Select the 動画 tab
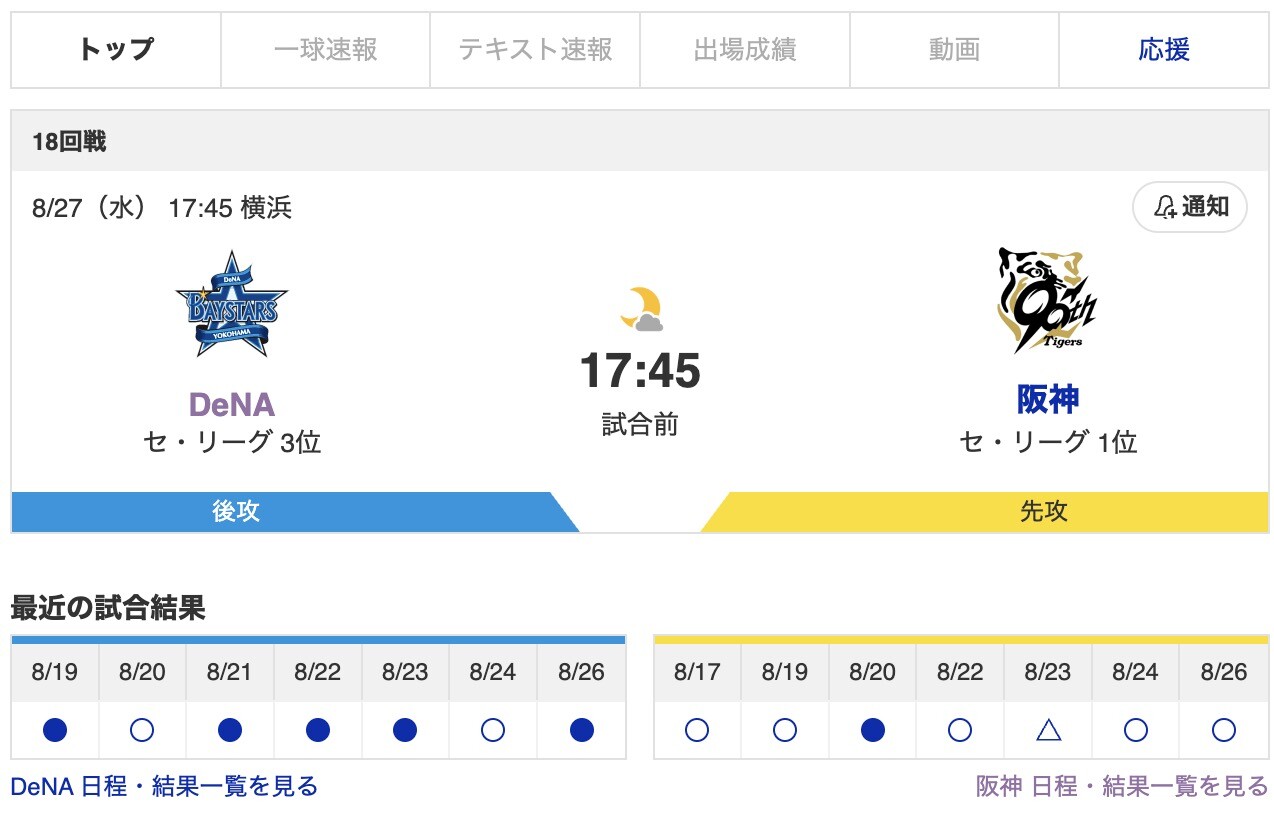This screenshot has width=1274, height=814. click(954, 50)
